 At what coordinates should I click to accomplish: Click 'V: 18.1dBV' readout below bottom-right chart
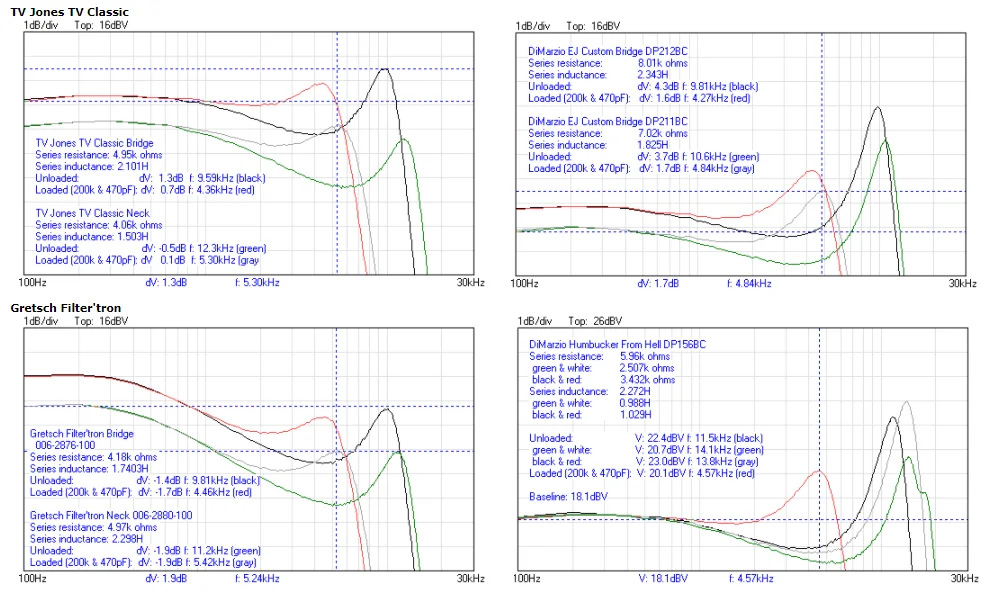[x=663, y=578]
